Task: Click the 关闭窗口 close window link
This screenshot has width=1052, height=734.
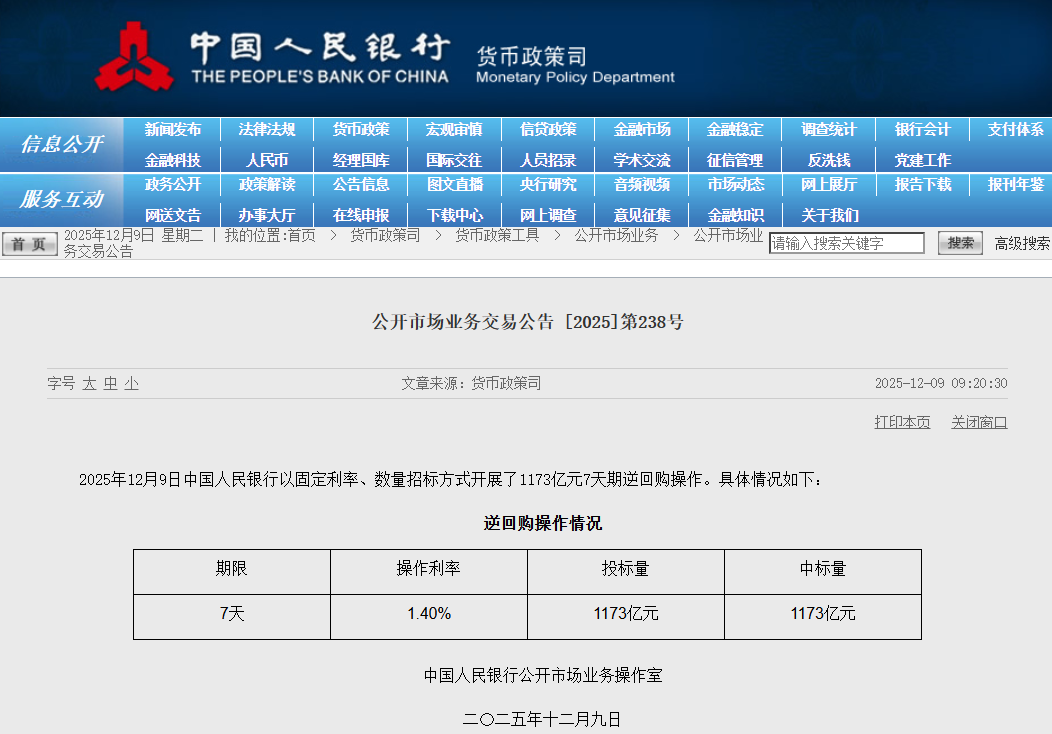Action: coord(979,422)
